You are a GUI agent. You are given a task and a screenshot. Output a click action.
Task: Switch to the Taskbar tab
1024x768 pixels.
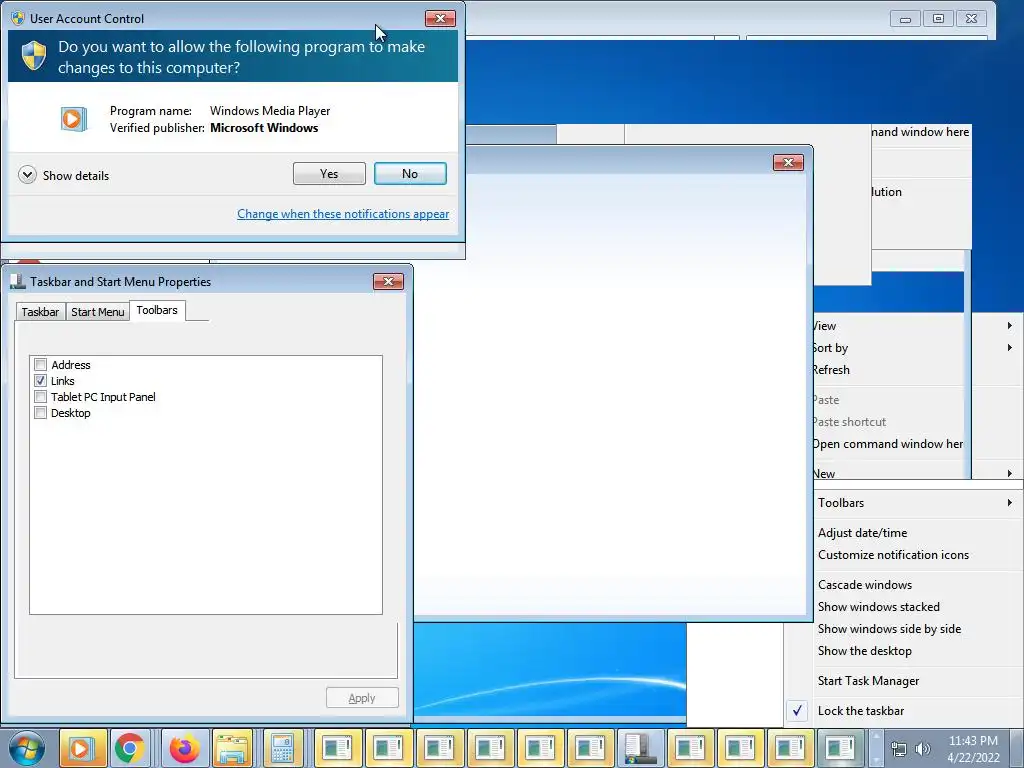[x=40, y=312]
